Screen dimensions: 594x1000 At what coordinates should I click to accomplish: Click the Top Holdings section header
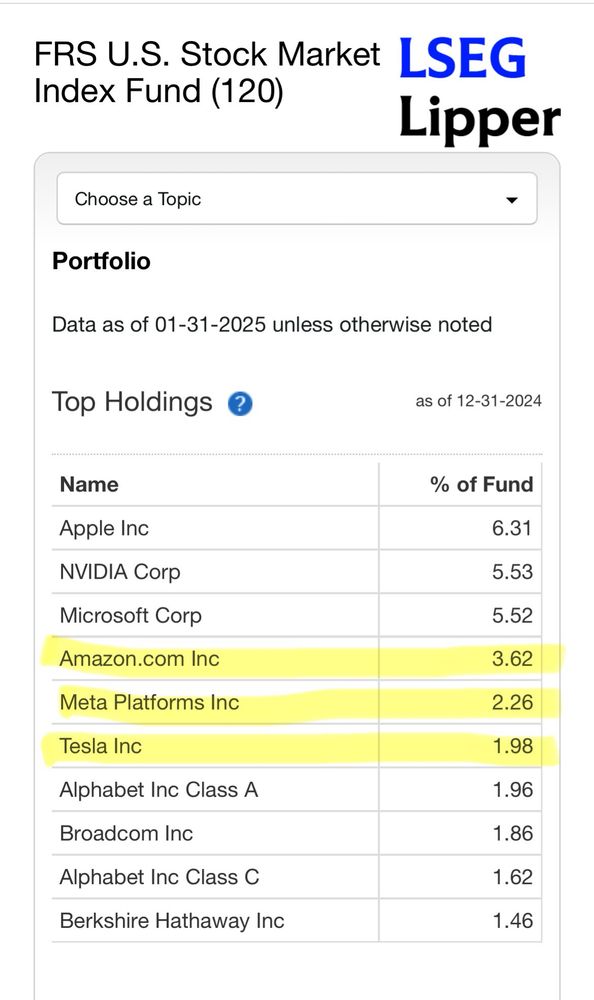pyautogui.click(x=130, y=402)
